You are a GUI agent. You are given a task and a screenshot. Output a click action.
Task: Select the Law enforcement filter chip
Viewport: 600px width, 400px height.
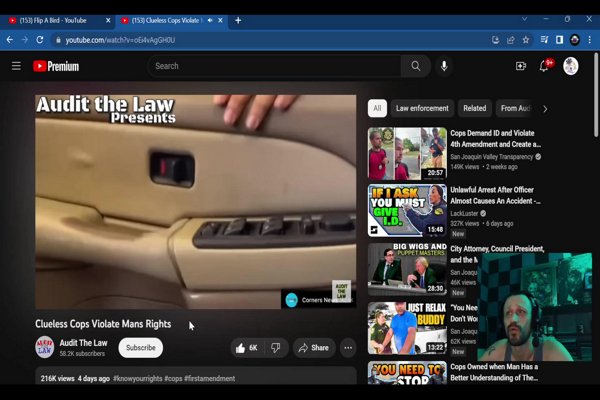click(422, 108)
